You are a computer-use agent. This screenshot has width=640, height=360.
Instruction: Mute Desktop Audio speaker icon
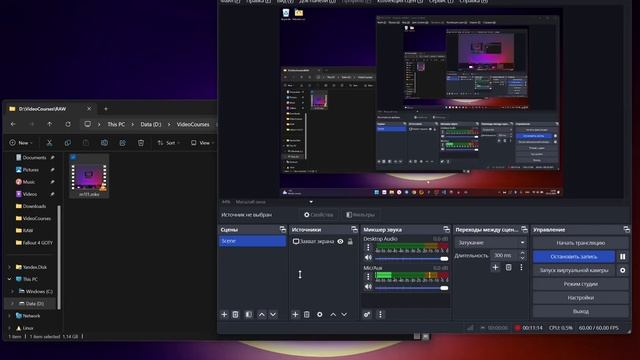point(368,258)
